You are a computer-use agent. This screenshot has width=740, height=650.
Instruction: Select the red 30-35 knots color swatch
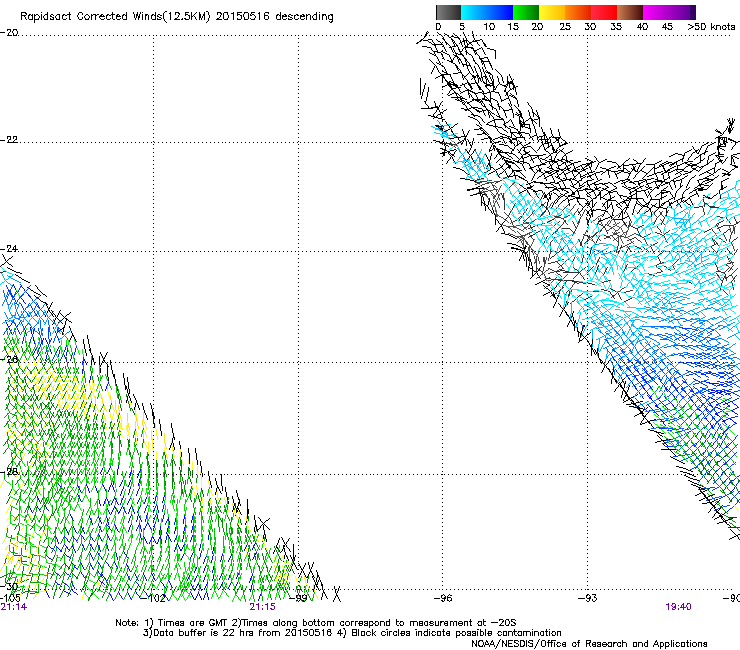(604, 12)
